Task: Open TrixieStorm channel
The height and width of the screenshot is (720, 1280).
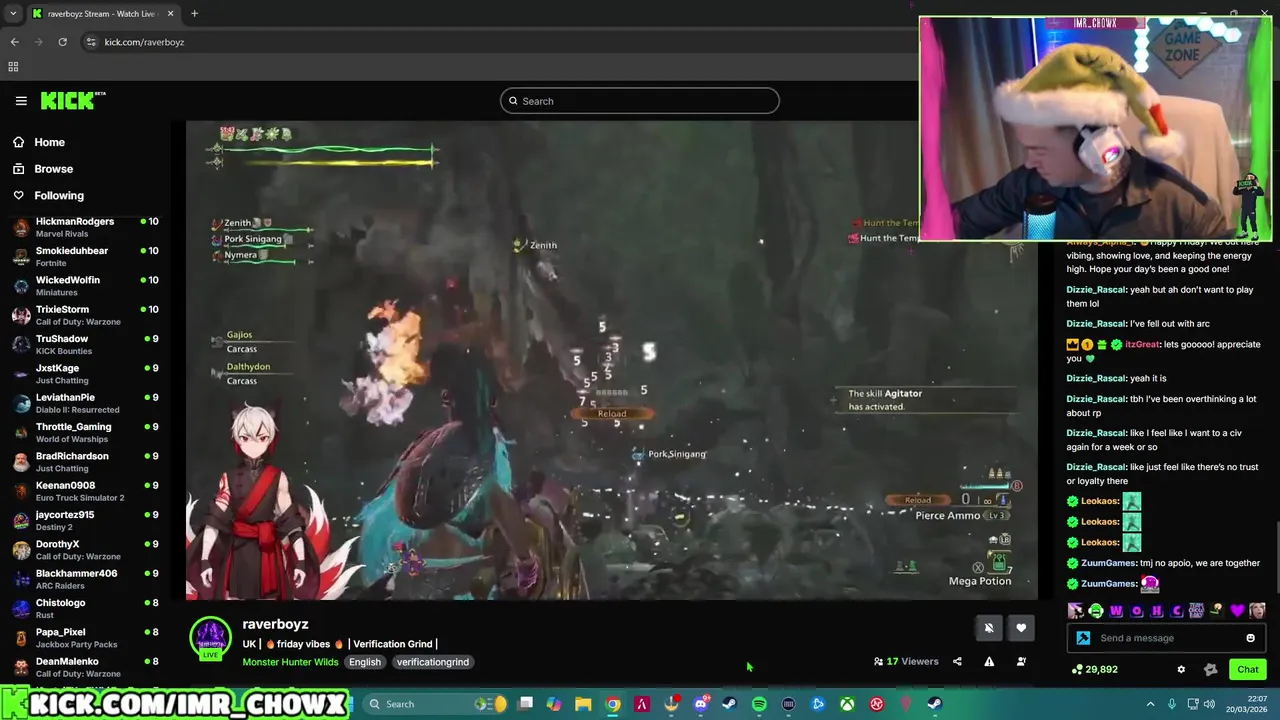Action: point(85,315)
